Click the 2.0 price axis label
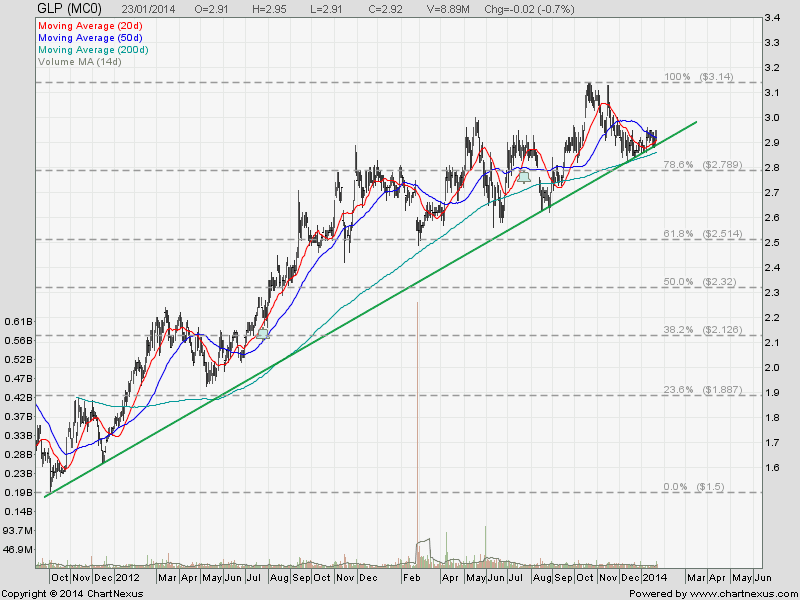Image resolution: width=800 pixels, height=600 pixels. click(x=771, y=367)
